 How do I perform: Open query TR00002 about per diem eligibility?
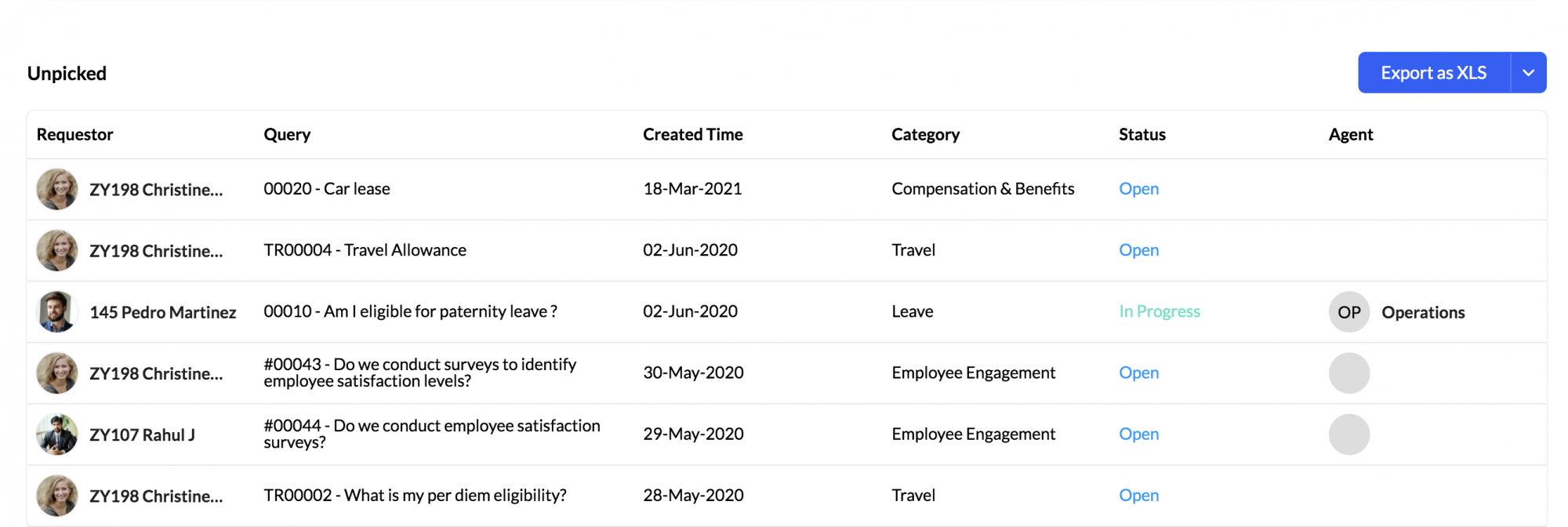[415, 496]
